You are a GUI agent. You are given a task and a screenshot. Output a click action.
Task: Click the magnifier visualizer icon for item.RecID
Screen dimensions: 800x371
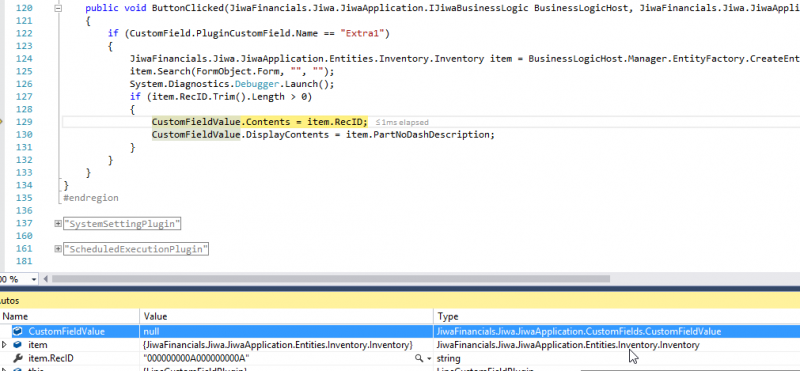click(x=419, y=359)
